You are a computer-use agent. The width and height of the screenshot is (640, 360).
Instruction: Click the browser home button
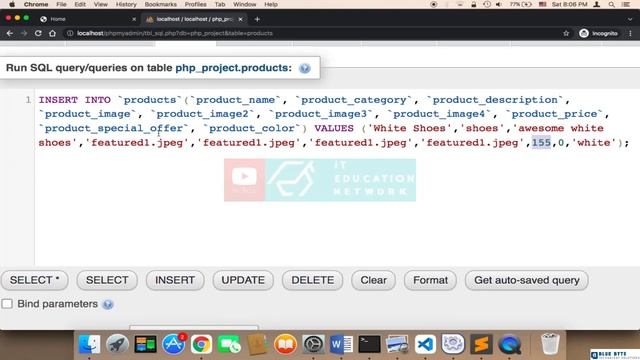coord(53,33)
